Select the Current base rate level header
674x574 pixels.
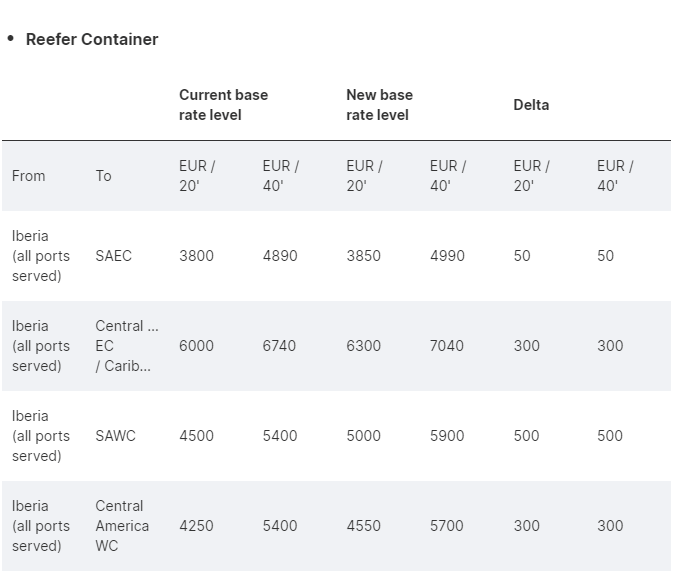pos(223,105)
